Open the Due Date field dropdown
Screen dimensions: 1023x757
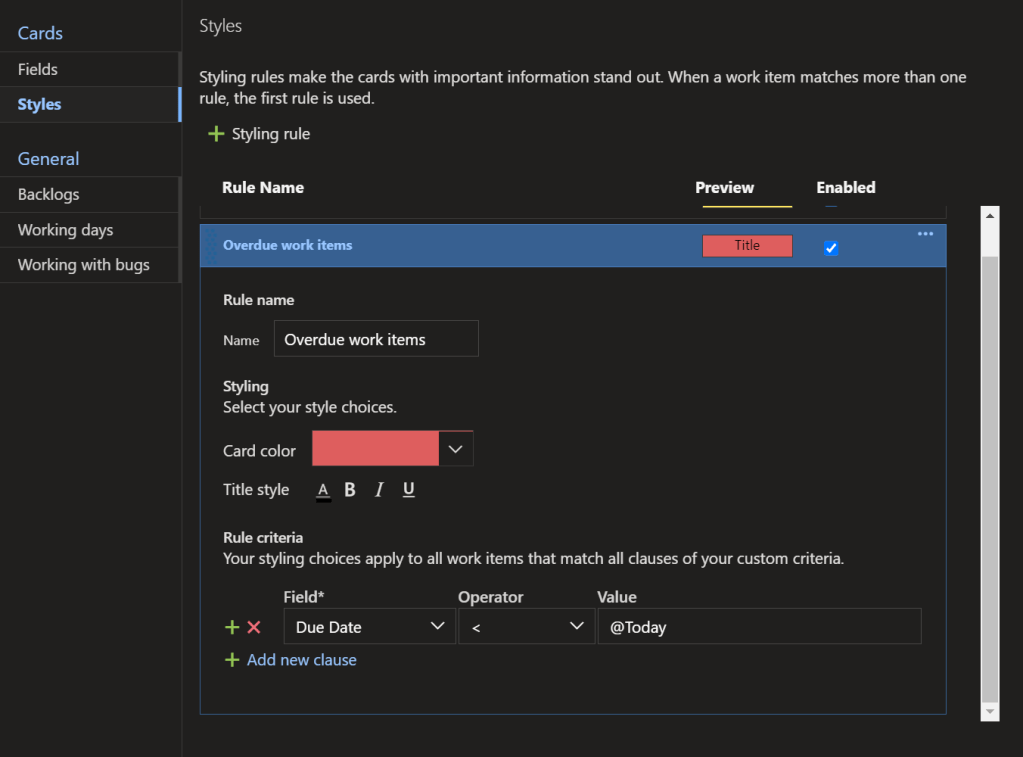[x=370, y=627]
